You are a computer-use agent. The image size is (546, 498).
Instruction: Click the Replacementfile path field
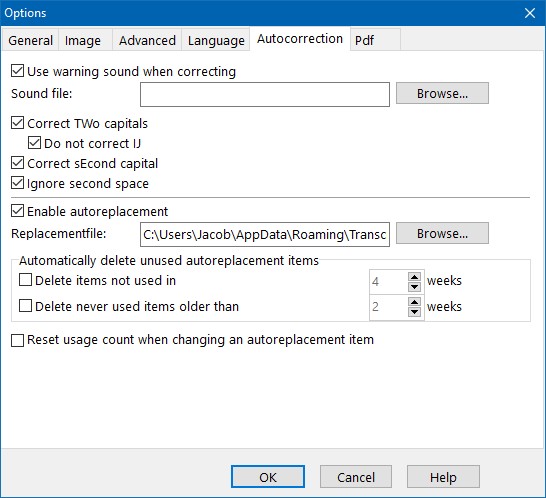coord(265,234)
